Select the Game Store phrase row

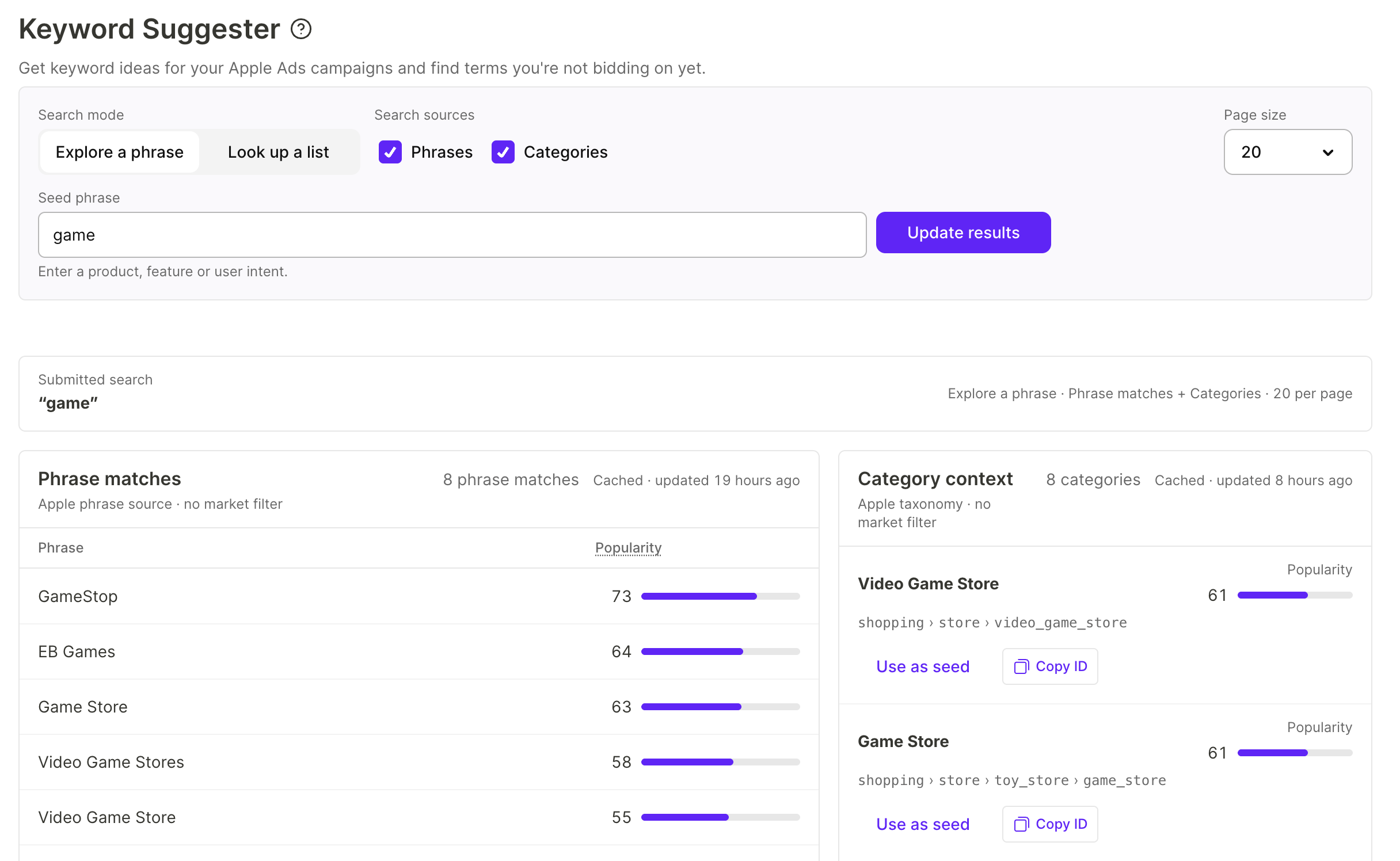[419, 707]
